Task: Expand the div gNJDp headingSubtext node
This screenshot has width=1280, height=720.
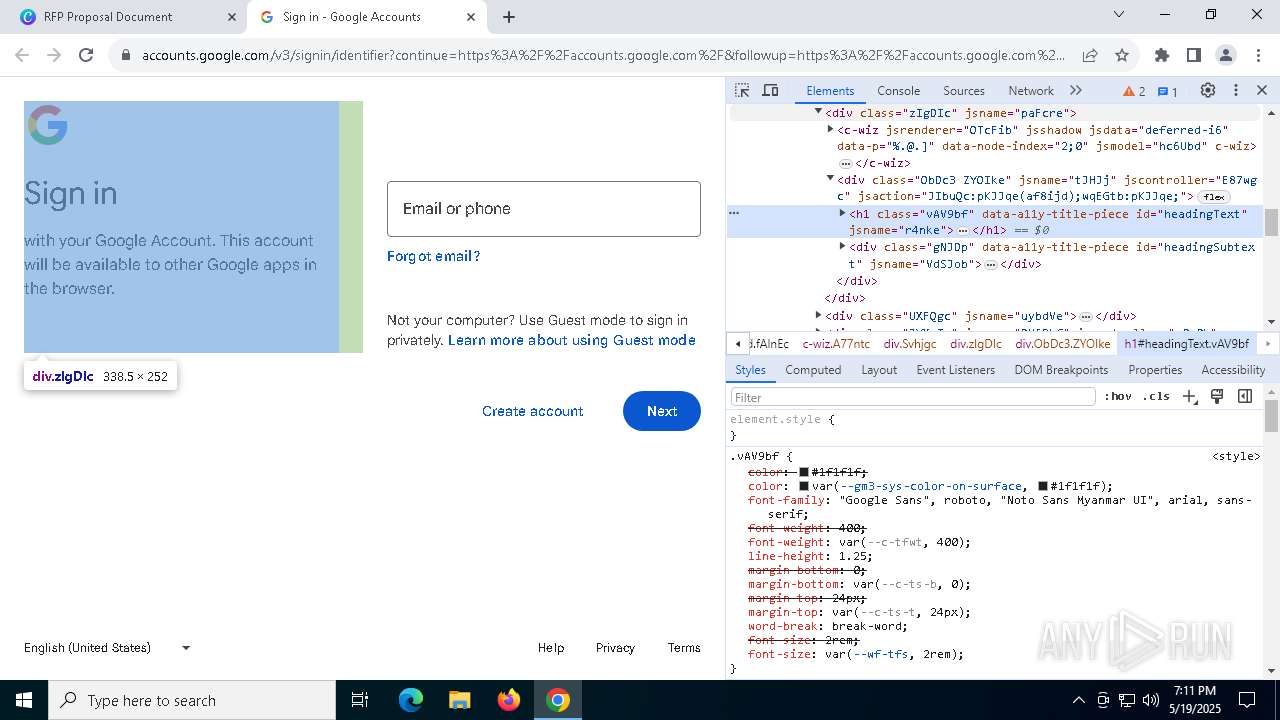Action: point(842,246)
